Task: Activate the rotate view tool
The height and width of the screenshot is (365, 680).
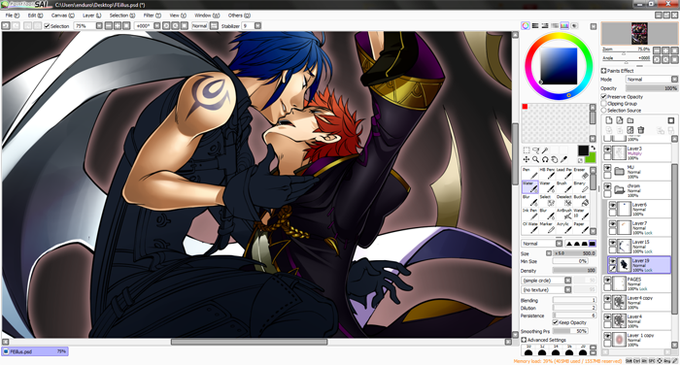Action: point(546,160)
